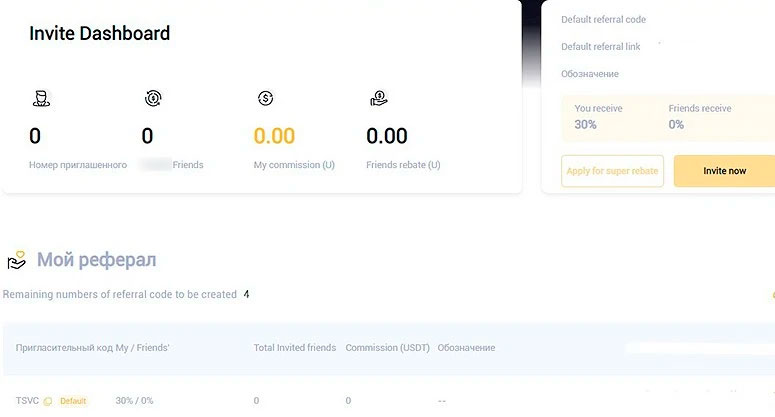
Task: Click the My commission 0.00 value
Action: tap(274, 136)
